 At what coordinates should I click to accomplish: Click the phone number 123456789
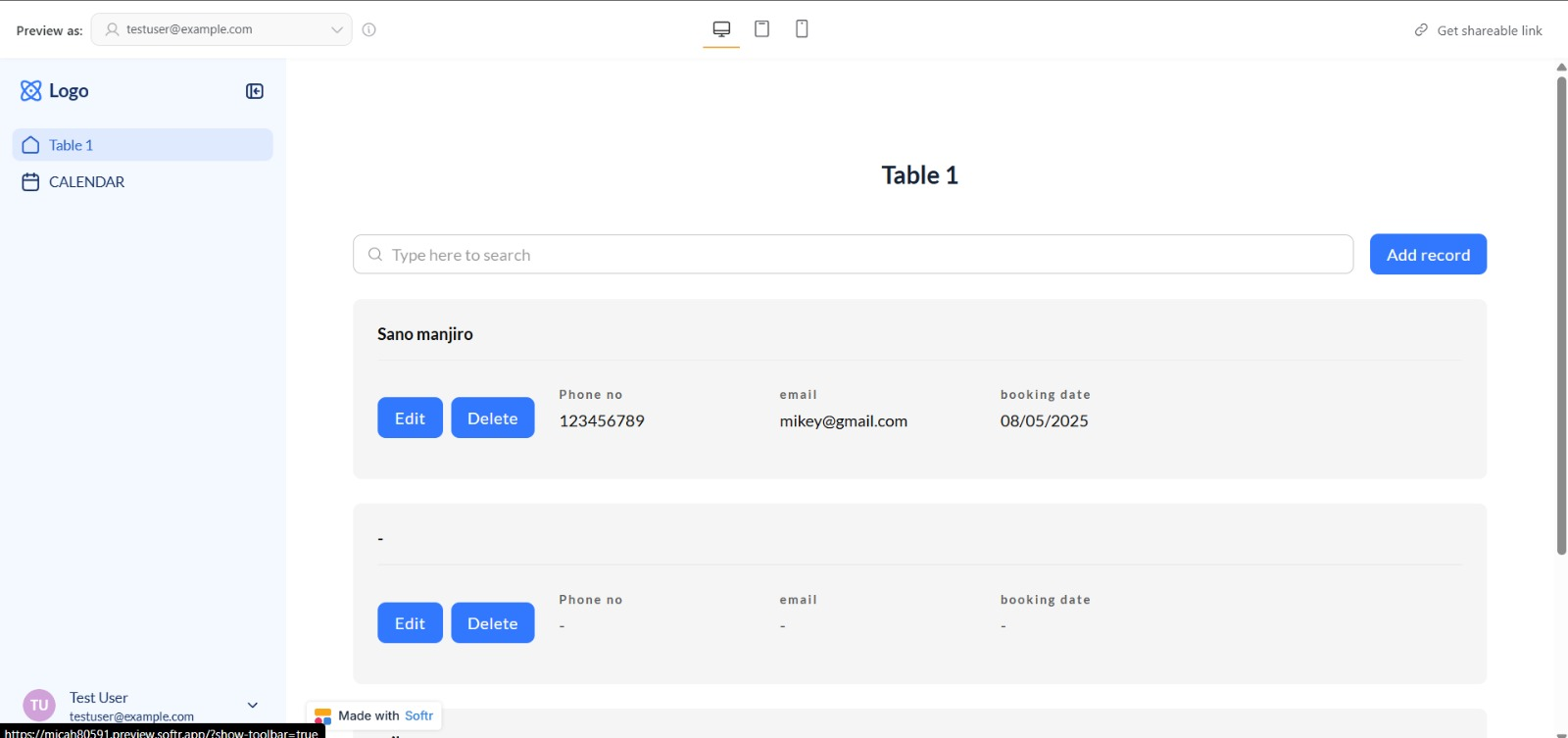(602, 421)
